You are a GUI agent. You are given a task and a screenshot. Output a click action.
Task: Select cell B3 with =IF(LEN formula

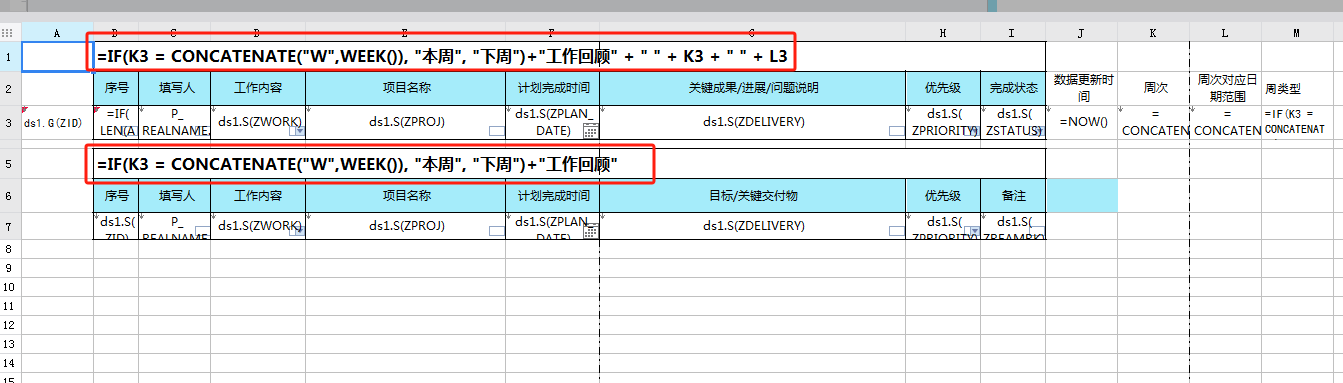click(x=116, y=122)
